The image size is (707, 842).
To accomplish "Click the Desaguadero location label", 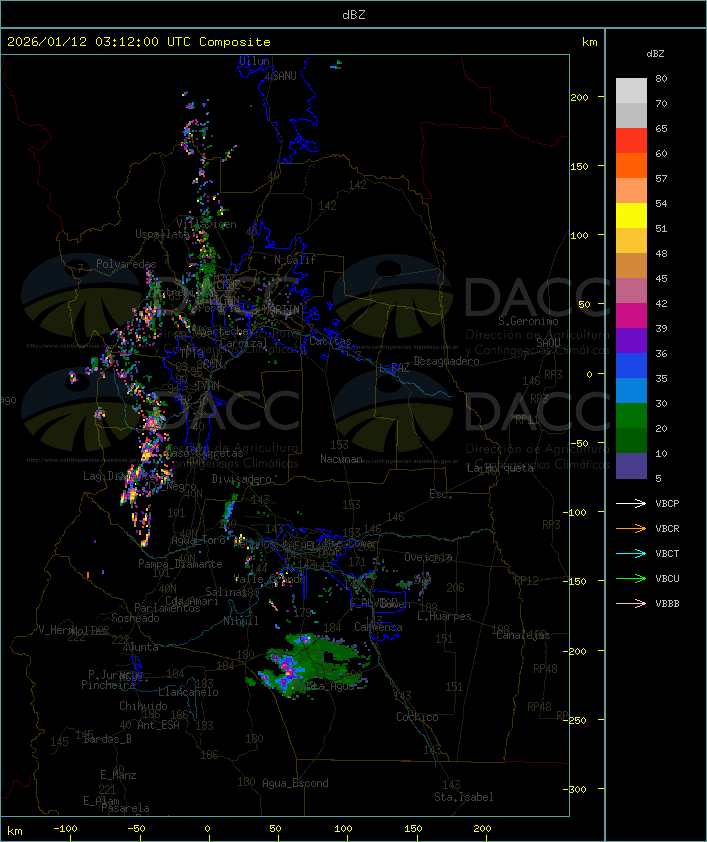I will 447,361.
